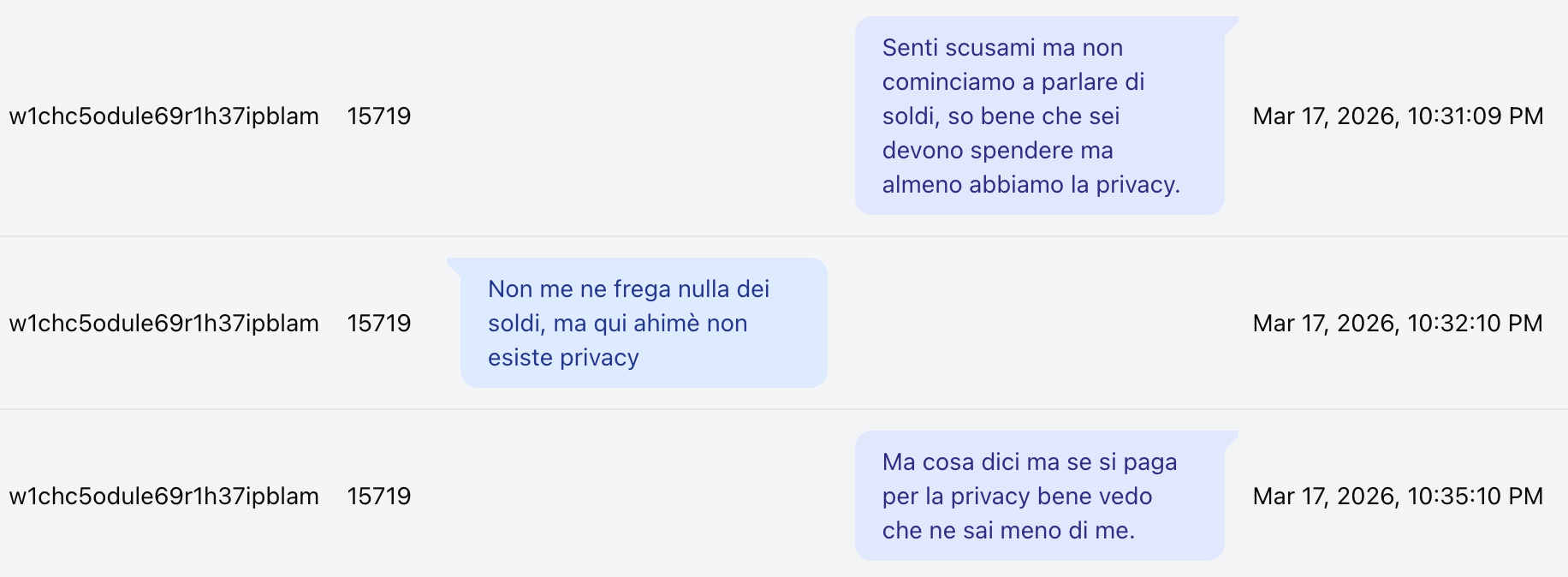Click the conversation ID in the 10:35:10 PM row
The image size is (1568, 577).
(x=163, y=497)
